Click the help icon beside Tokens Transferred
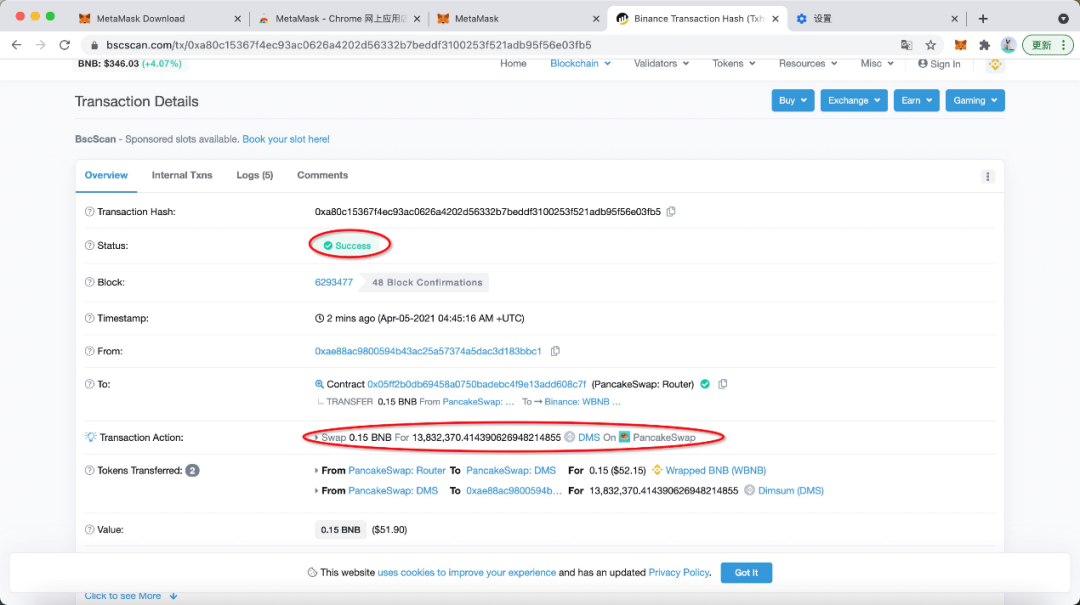The image size is (1080, 605). [x=90, y=470]
